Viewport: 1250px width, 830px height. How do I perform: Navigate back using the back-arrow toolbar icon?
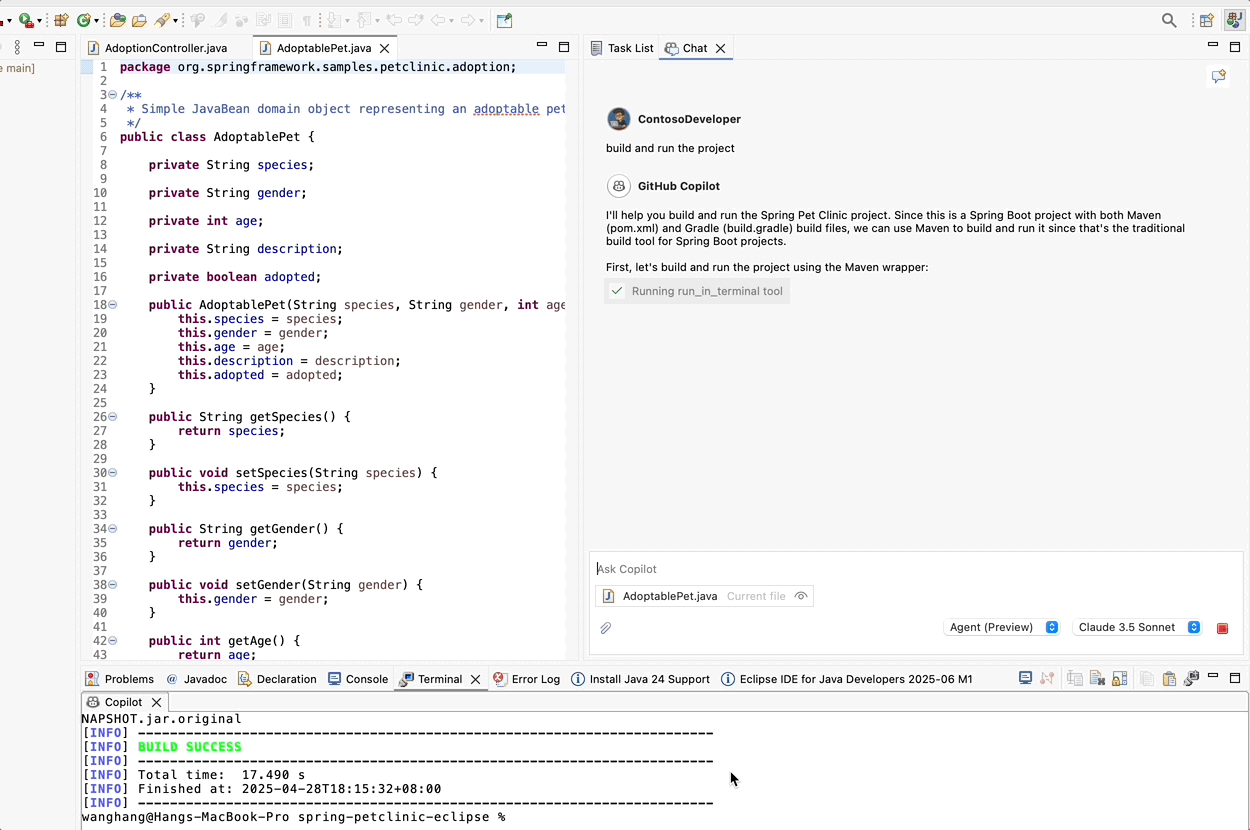tap(439, 20)
